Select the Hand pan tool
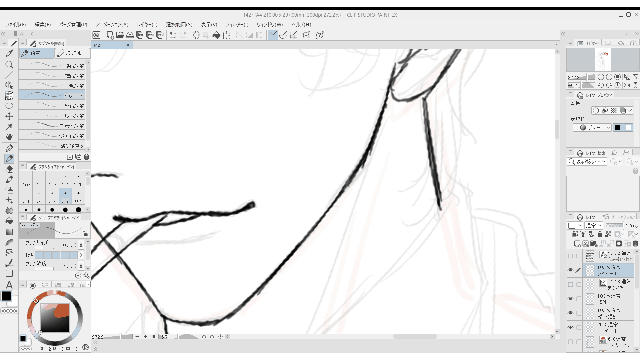 pyautogui.click(x=9, y=137)
